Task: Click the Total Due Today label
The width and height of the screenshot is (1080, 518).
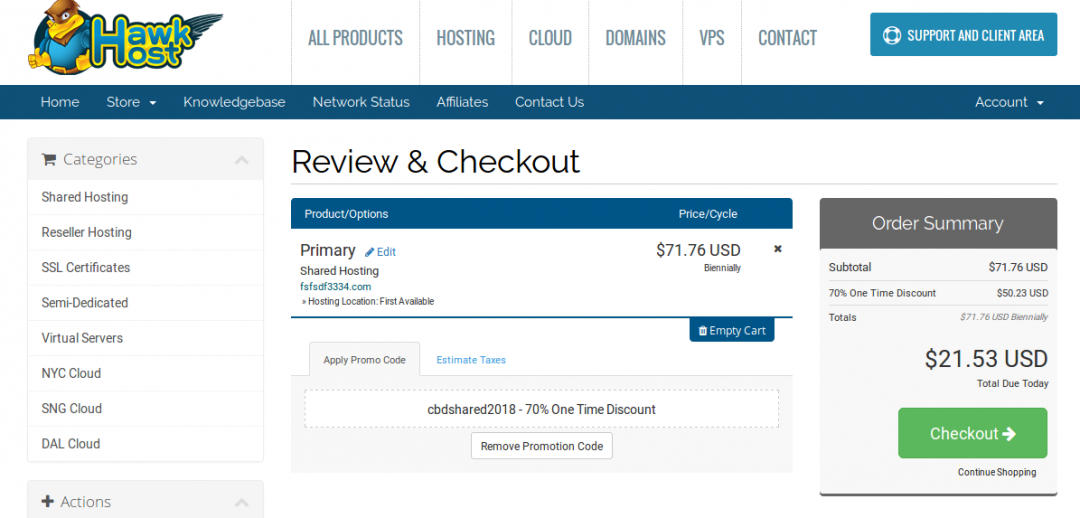Action: (x=1012, y=384)
